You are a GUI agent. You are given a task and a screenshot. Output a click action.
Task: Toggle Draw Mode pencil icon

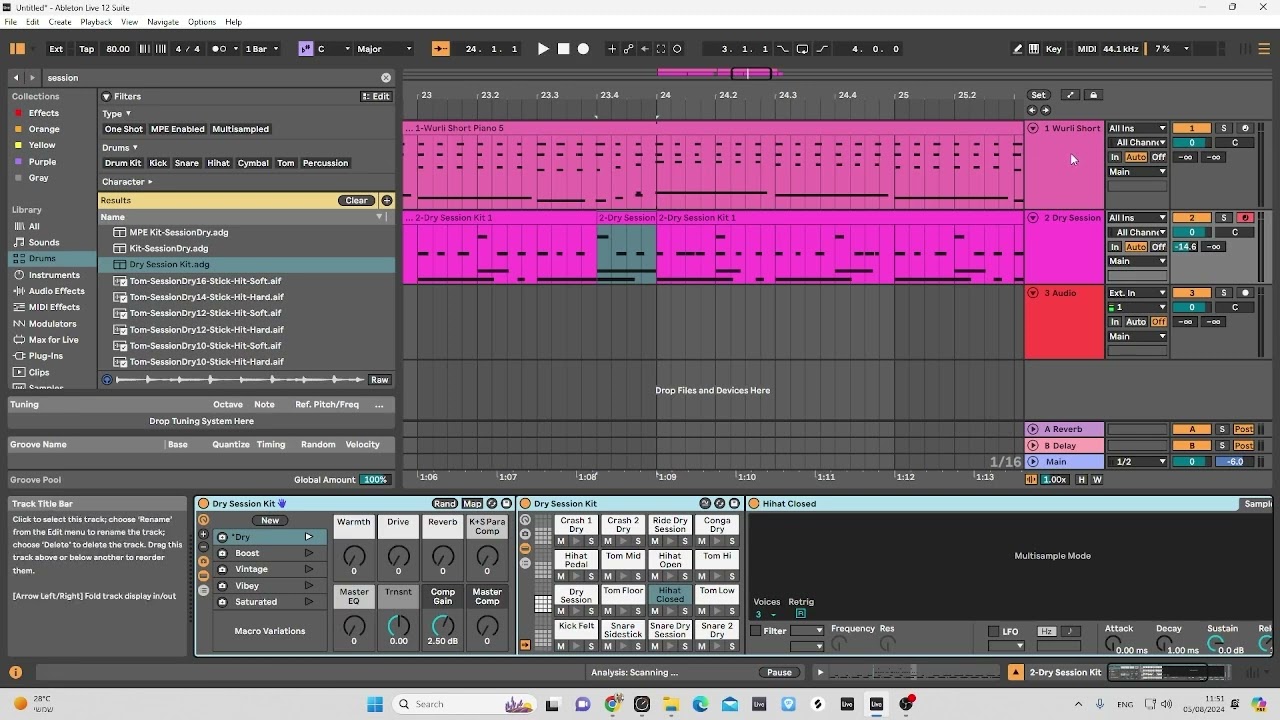pyautogui.click(x=1018, y=49)
